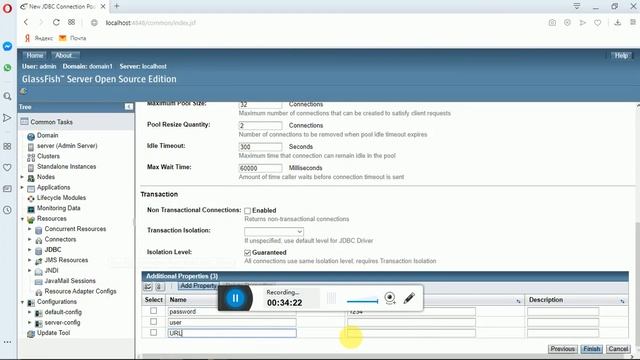
Task: Expand the Nodes tree node
Action: coord(22,177)
